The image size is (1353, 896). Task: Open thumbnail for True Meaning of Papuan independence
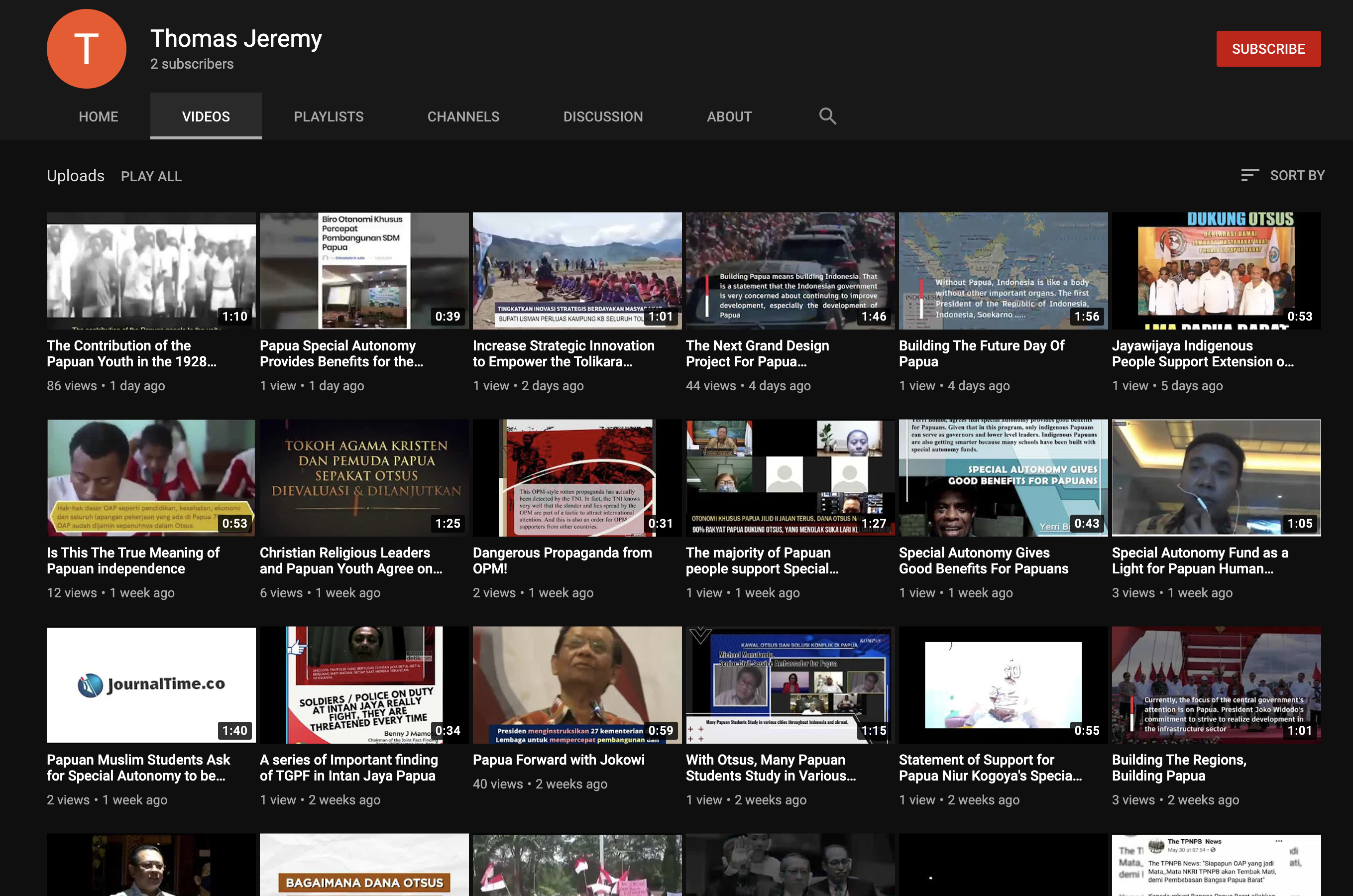point(151,478)
